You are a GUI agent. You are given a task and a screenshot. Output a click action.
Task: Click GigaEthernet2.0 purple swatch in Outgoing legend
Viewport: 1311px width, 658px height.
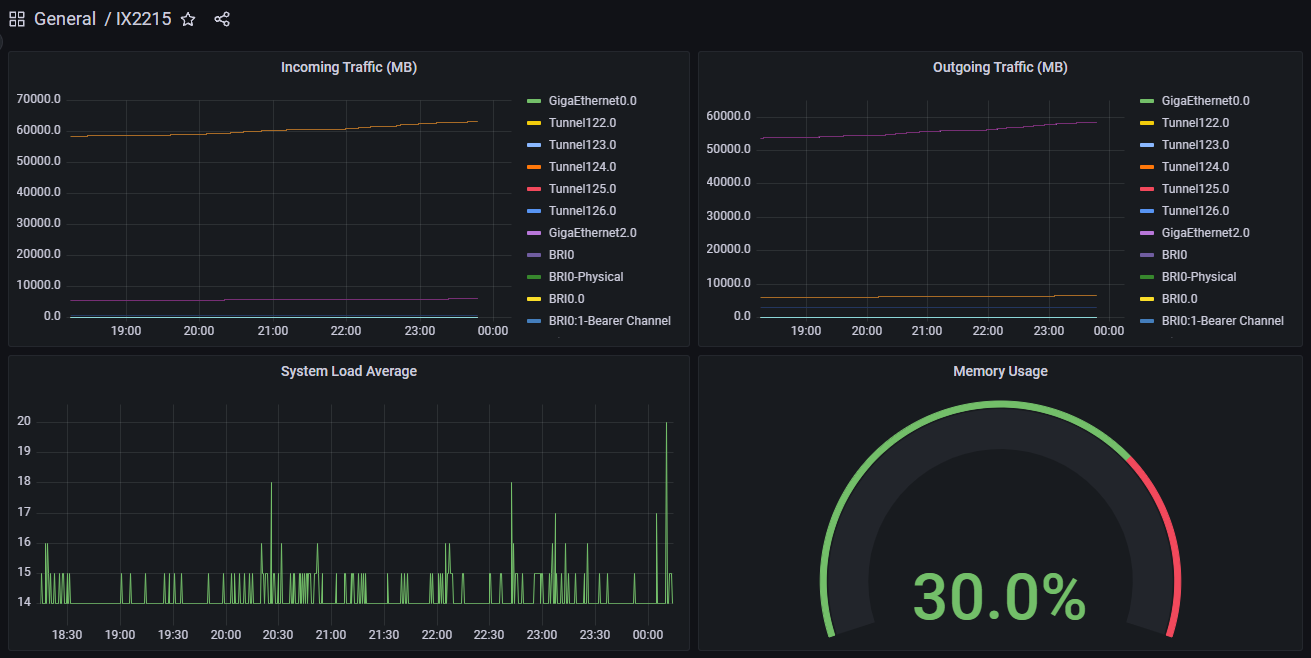(x=1146, y=233)
